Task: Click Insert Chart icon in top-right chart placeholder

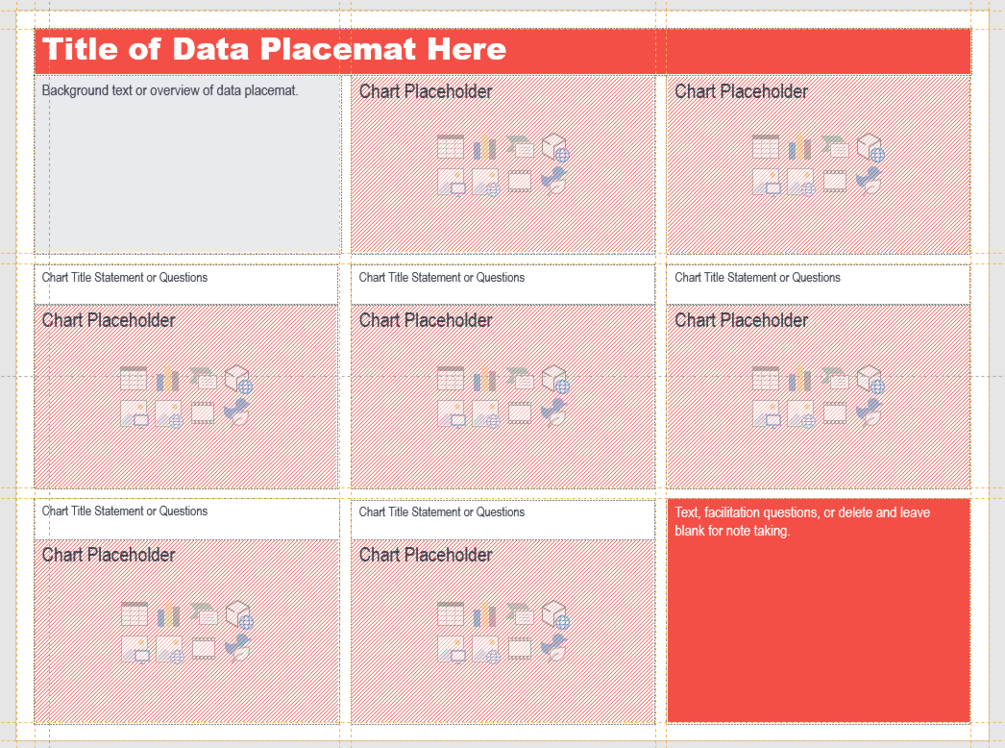Action: (800, 147)
